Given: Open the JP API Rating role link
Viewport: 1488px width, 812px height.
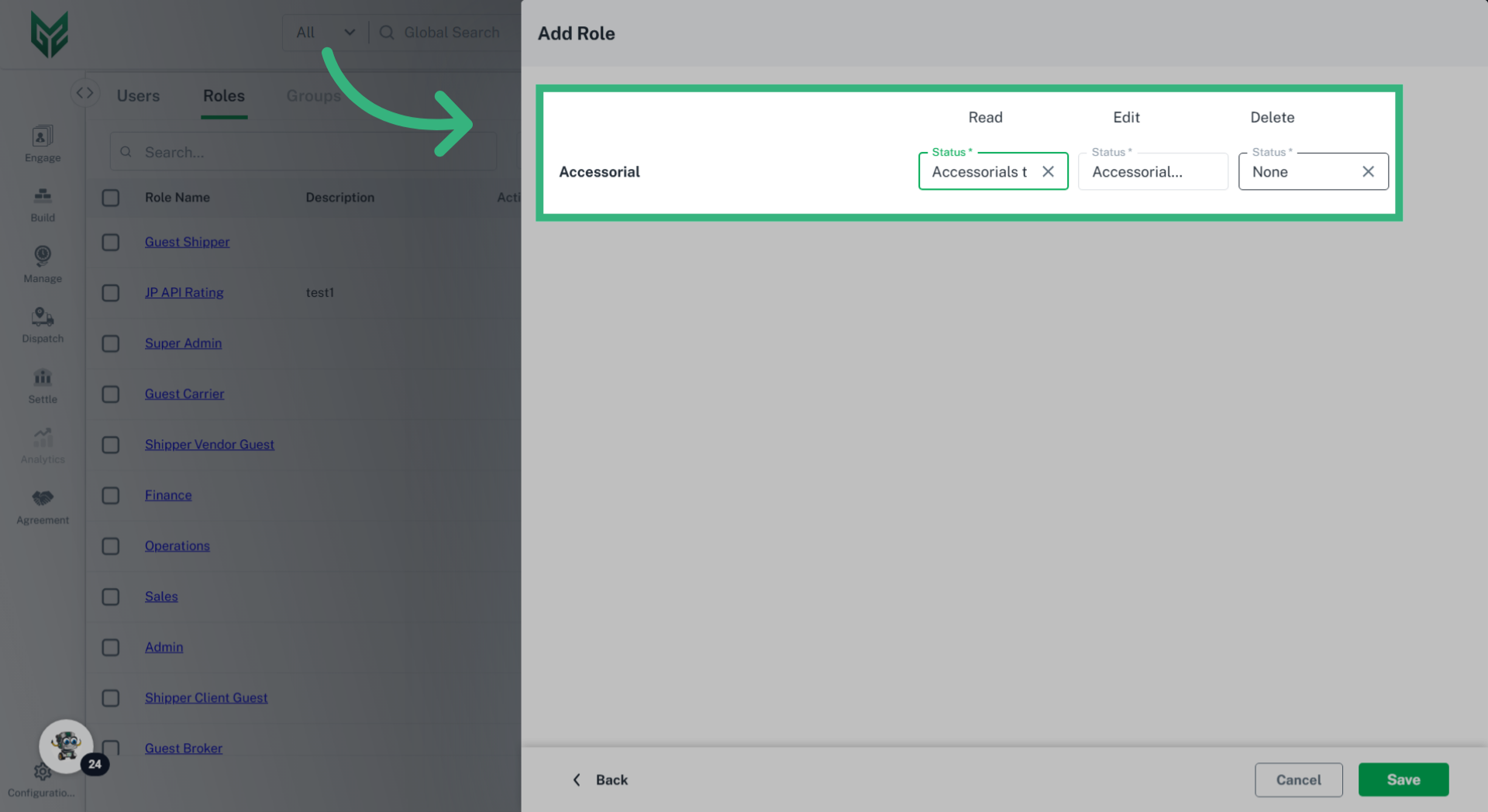Looking at the screenshot, I should pos(184,292).
